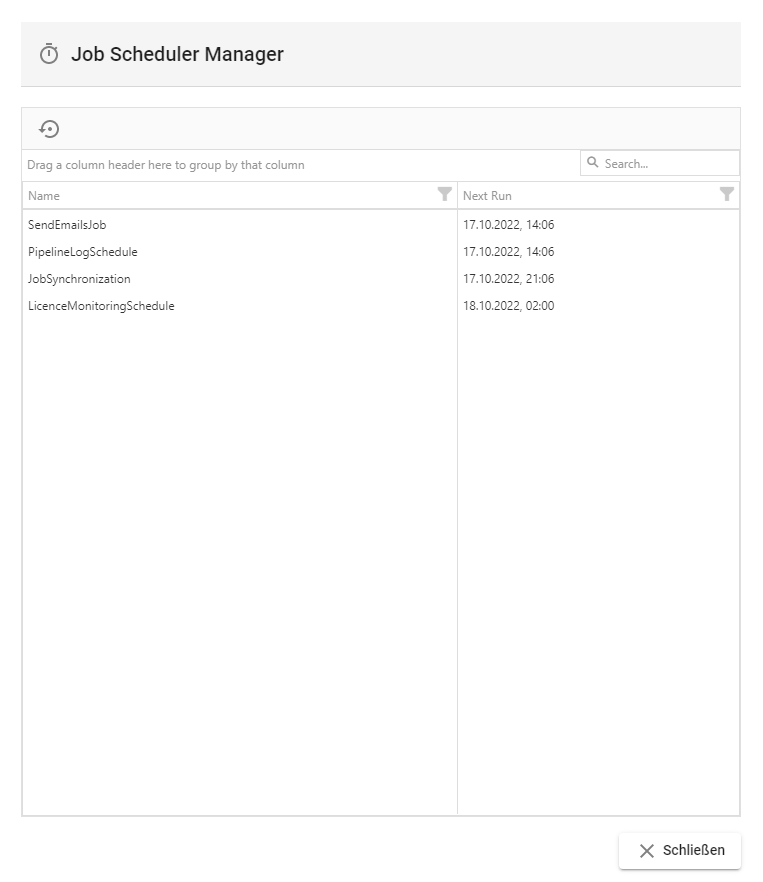This screenshot has width=763, height=882.
Task: Click the Job Scheduler Manager title text
Action: (177, 54)
